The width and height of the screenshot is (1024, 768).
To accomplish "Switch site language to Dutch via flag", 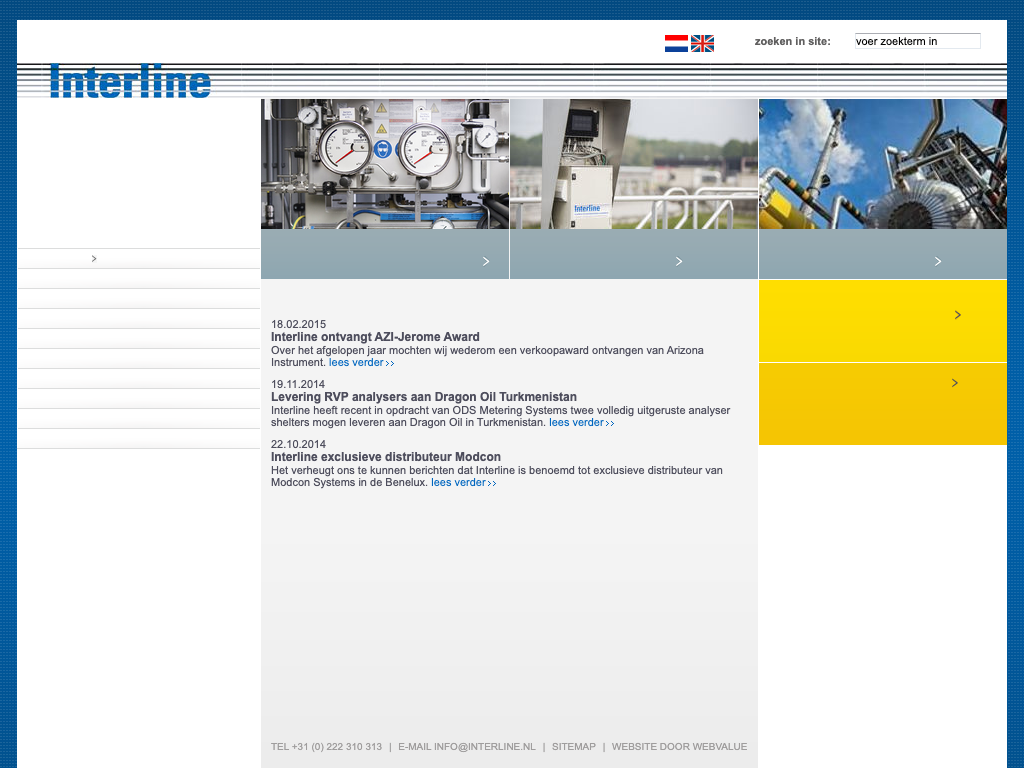I will (676, 43).
